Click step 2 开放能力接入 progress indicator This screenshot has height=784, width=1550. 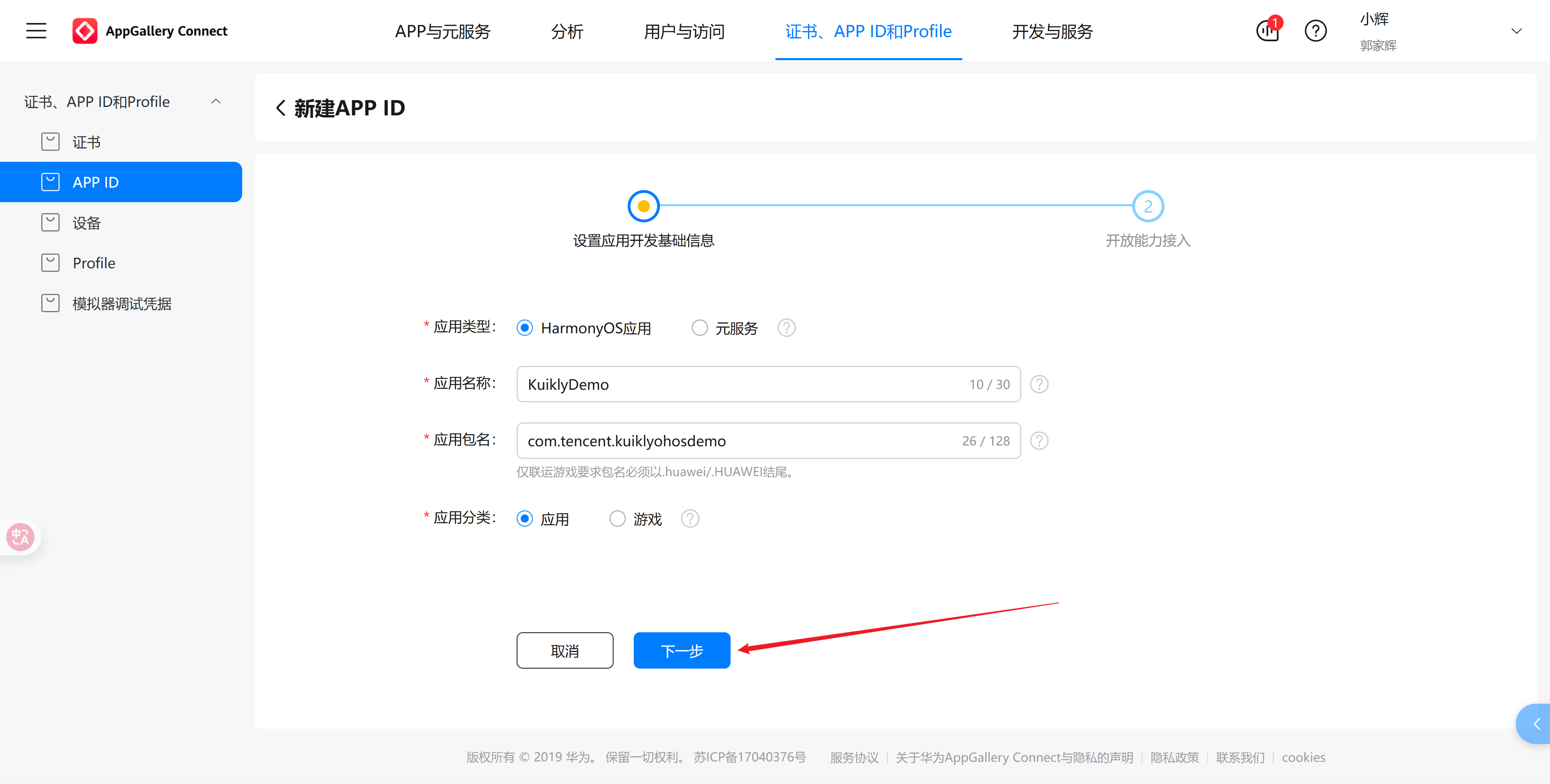pos(1147,205)
